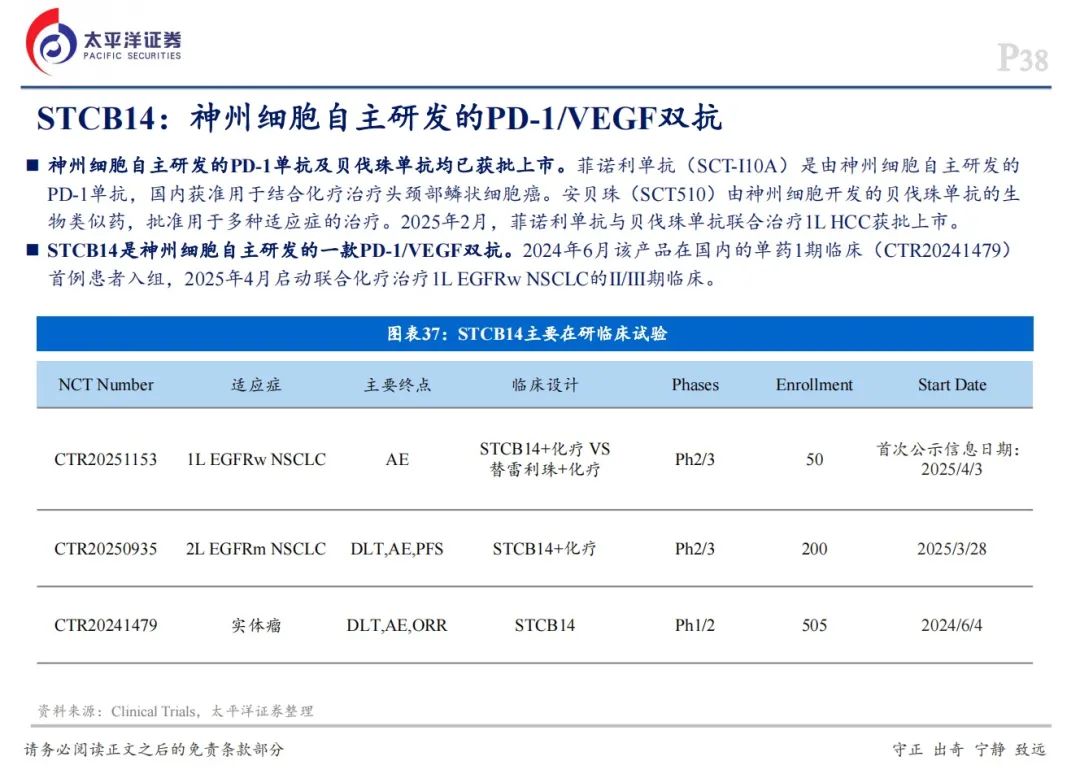Select the STCB14+化疗 design cell
The height and width of the screenshot is (774, 1080).
(545, 549)
